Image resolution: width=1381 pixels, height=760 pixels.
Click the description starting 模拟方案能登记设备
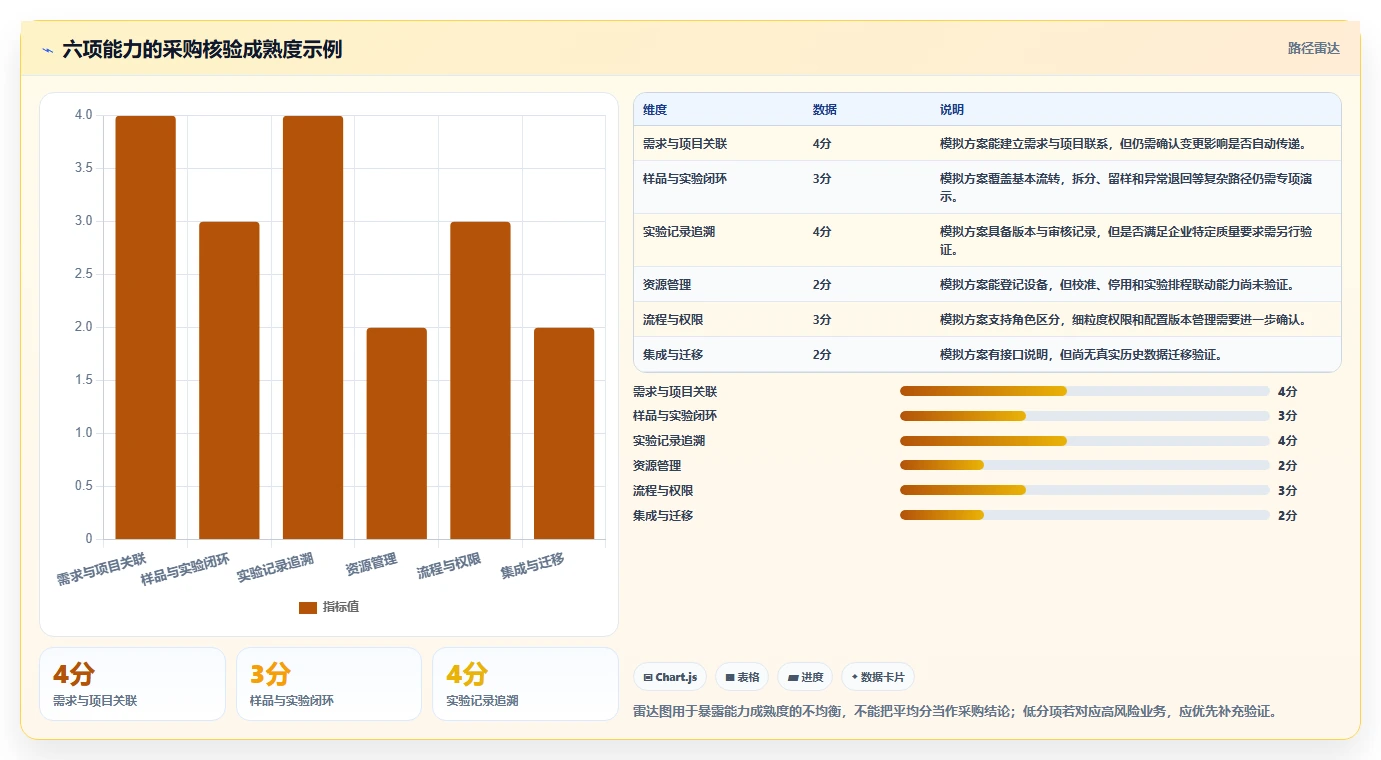click(x=1117, y=285)
